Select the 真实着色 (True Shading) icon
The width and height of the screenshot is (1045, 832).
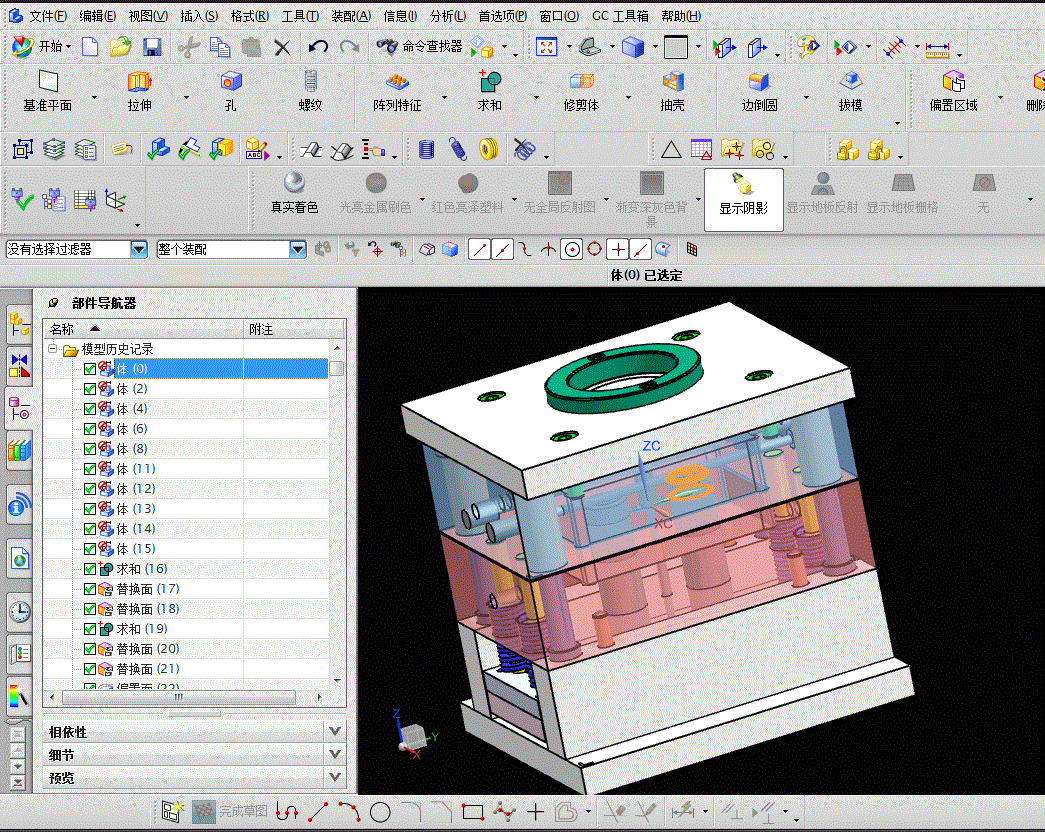(294, 184)
